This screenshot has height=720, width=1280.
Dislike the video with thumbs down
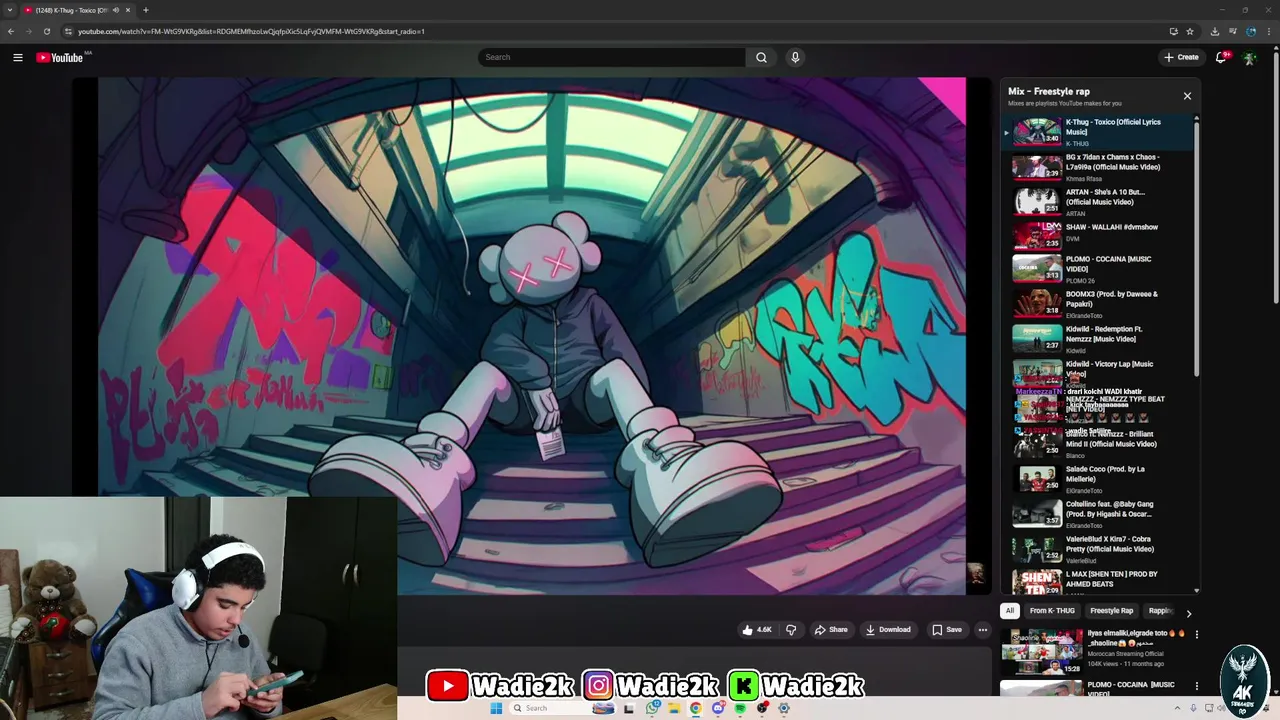pyautogui.click(x=791, y=630)
